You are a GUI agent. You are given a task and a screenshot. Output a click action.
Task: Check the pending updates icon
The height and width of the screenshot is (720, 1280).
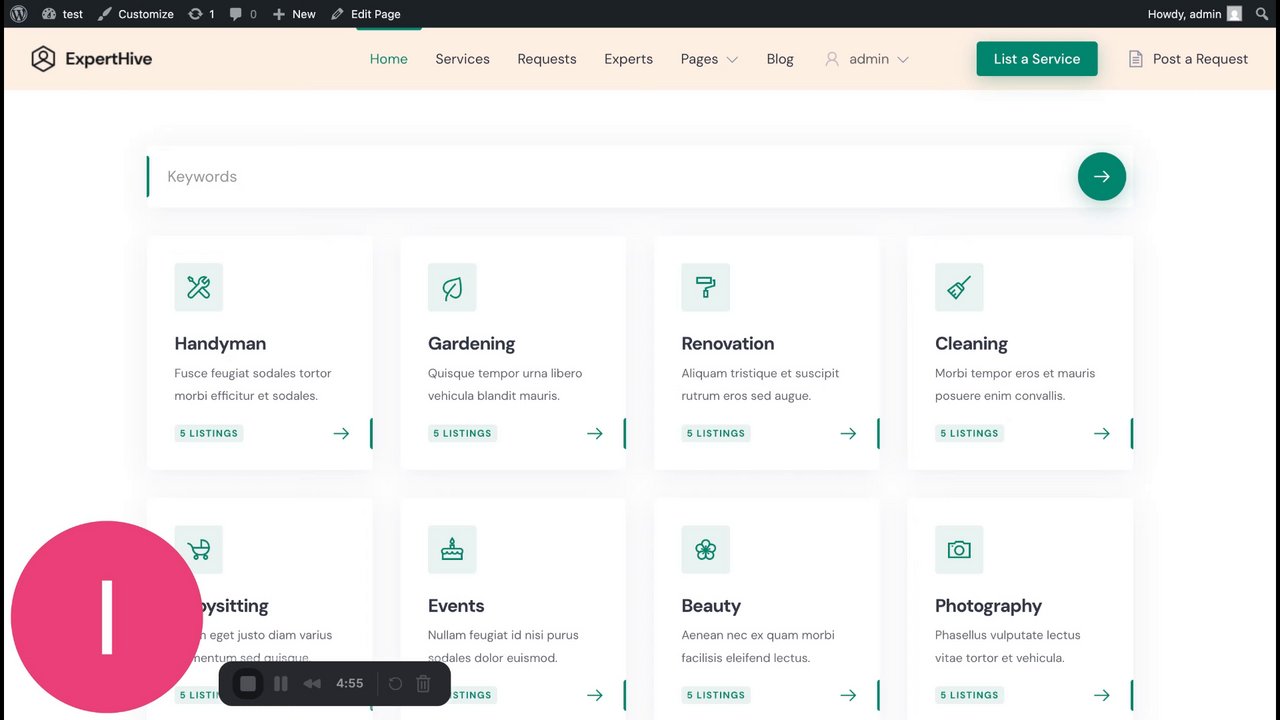point(201,14)
